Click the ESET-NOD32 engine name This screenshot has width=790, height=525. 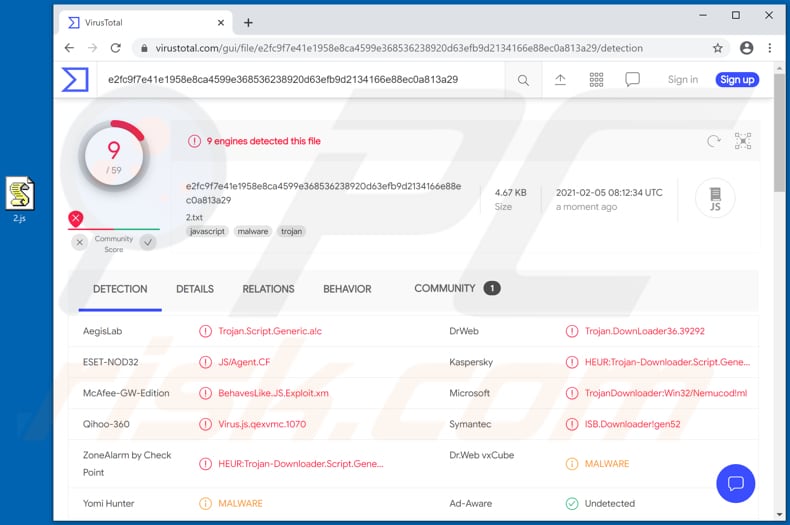click(x=110, y=362)
